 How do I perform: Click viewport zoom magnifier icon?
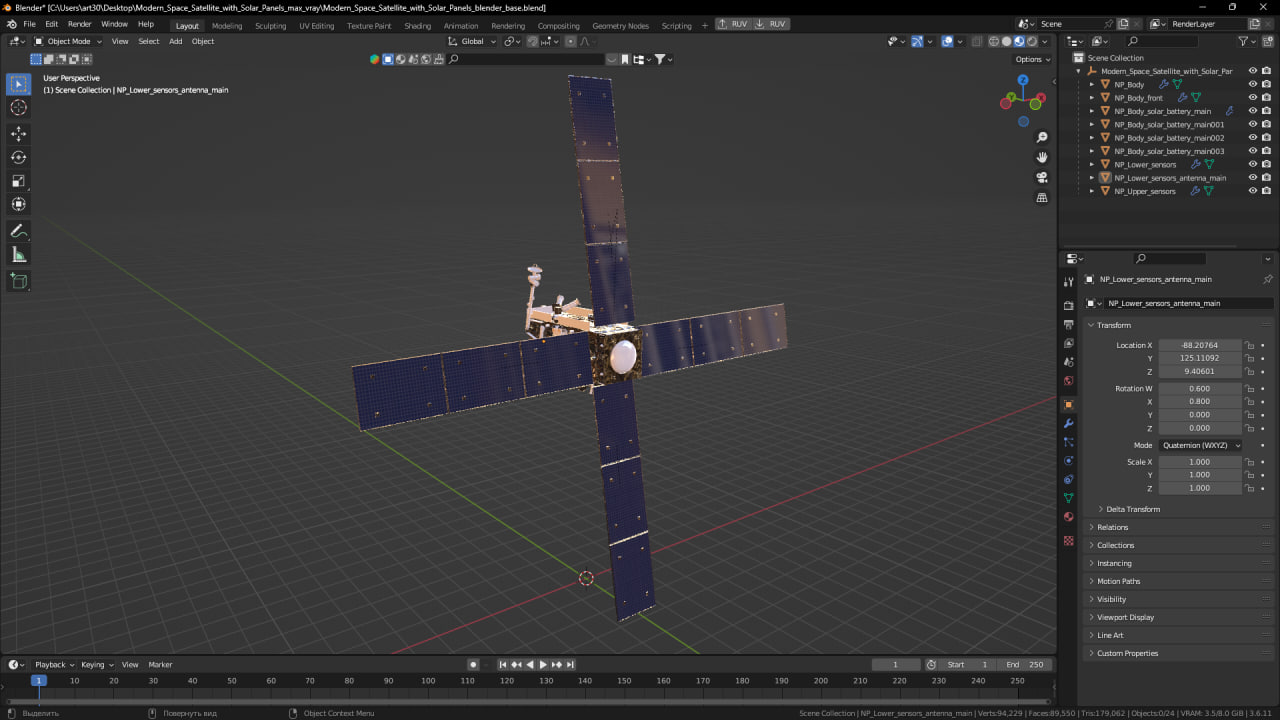[x=1042, y=137]
